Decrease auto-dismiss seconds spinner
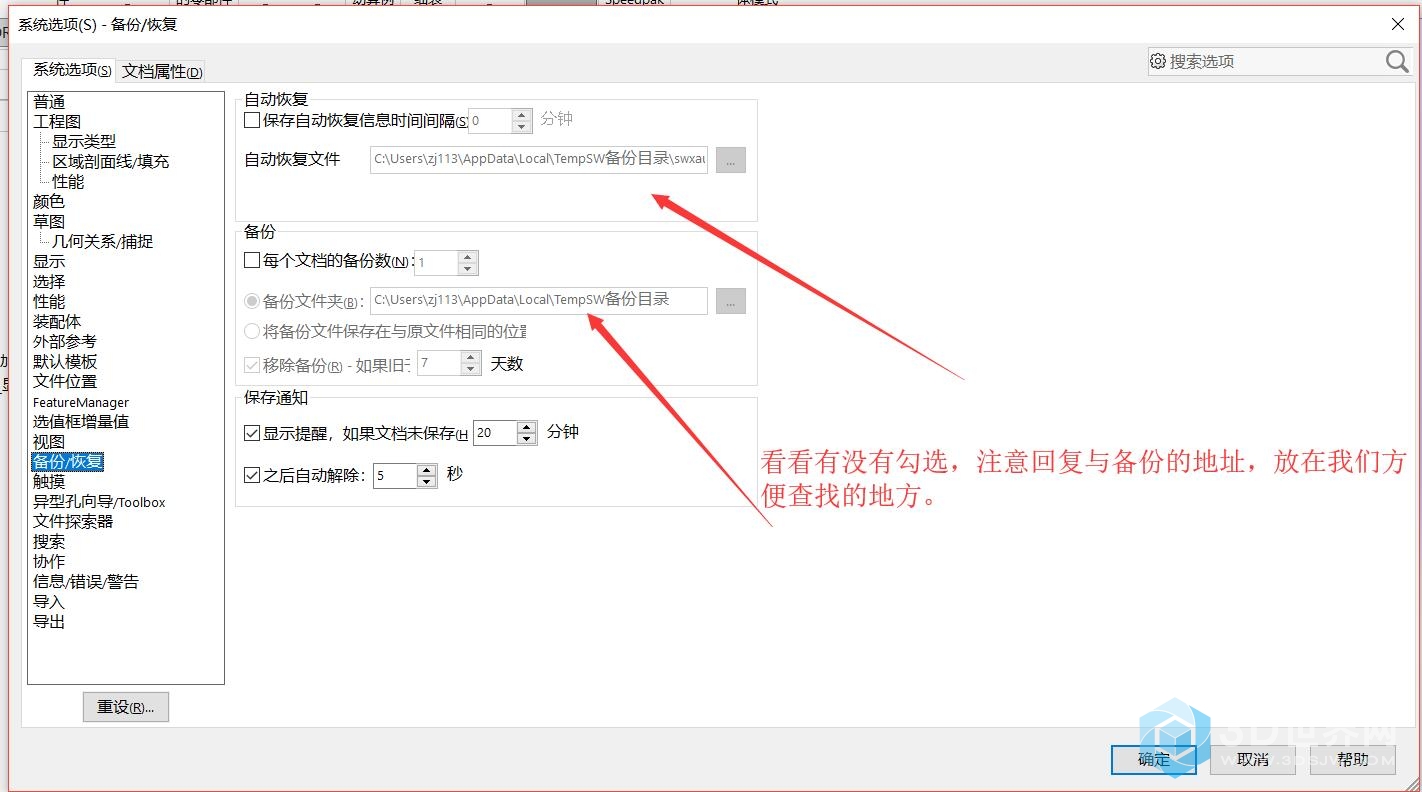This screenshot has height=792, width=1422. pos(427,481)
